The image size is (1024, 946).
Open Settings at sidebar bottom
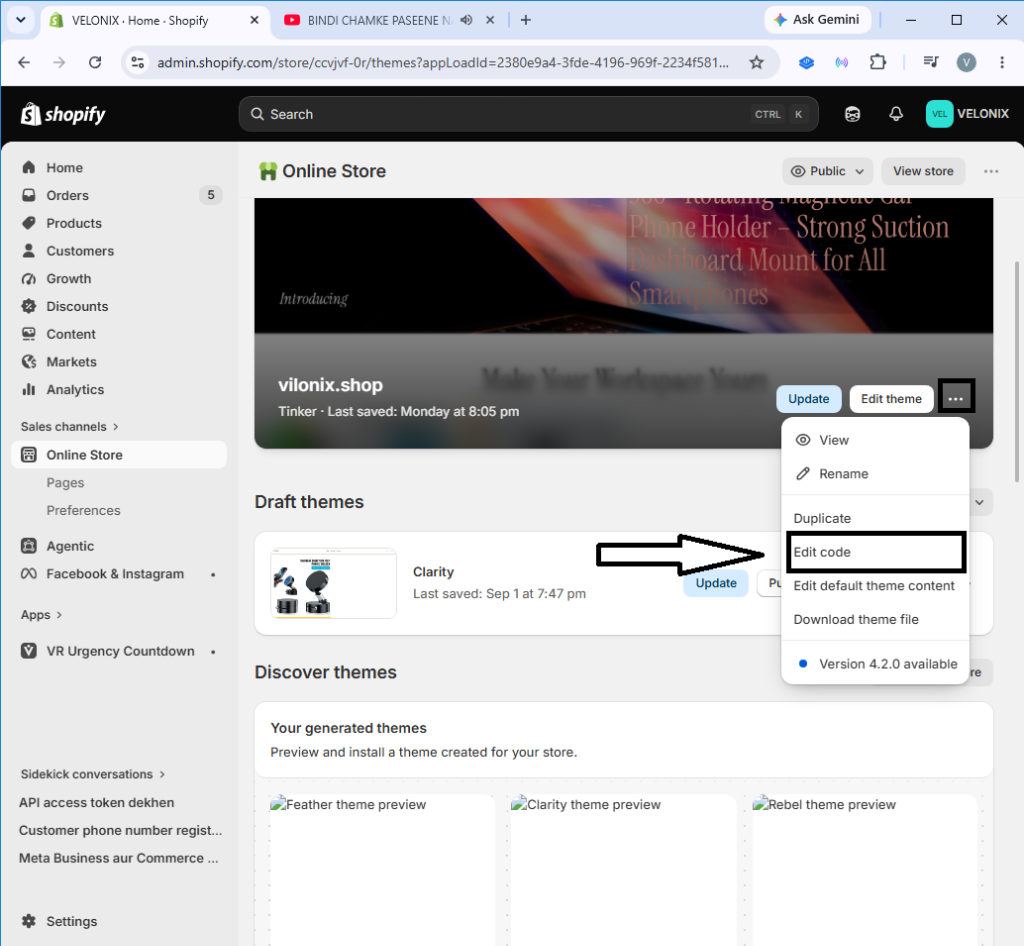click(x=71, y=921)
